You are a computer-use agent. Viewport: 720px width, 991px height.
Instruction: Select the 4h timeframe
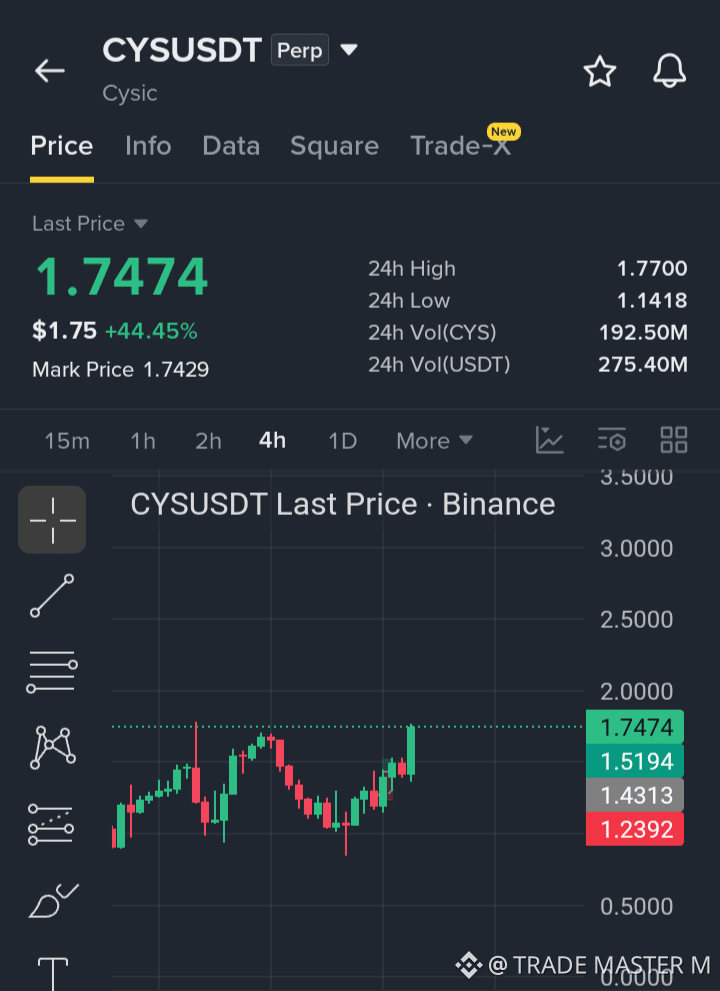point(272,441)
